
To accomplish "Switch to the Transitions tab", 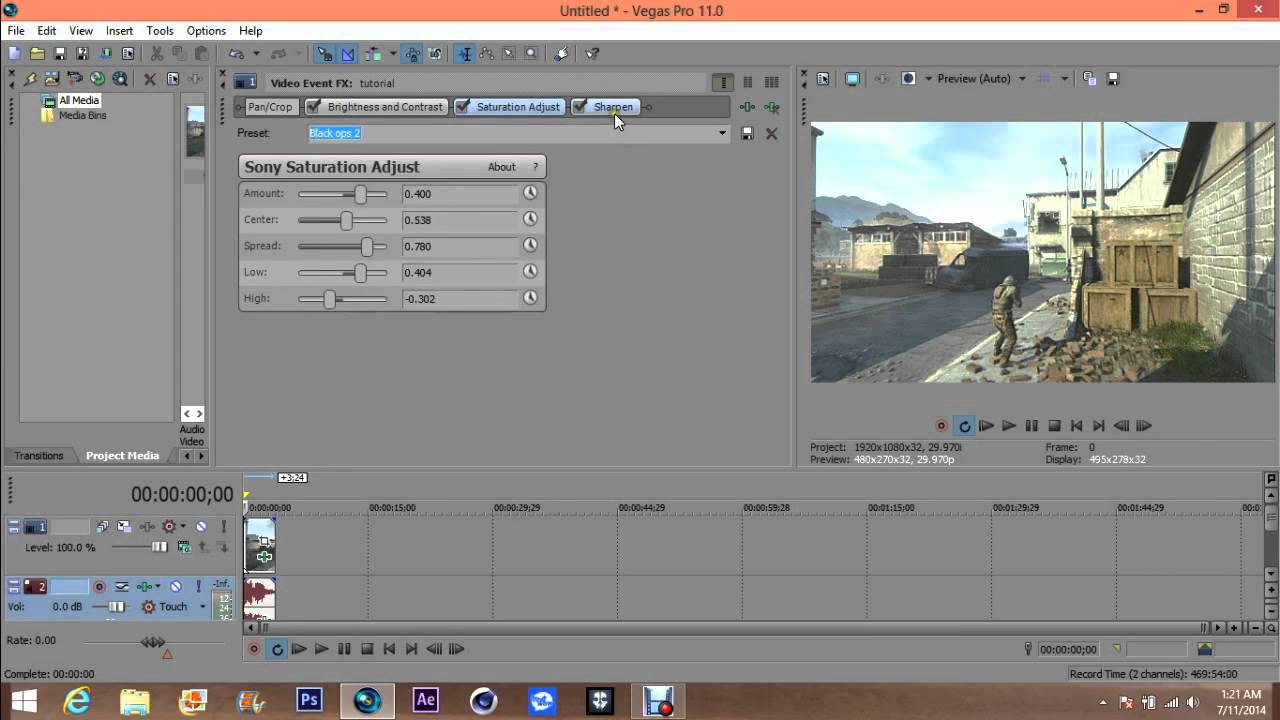I will point(39,455).
